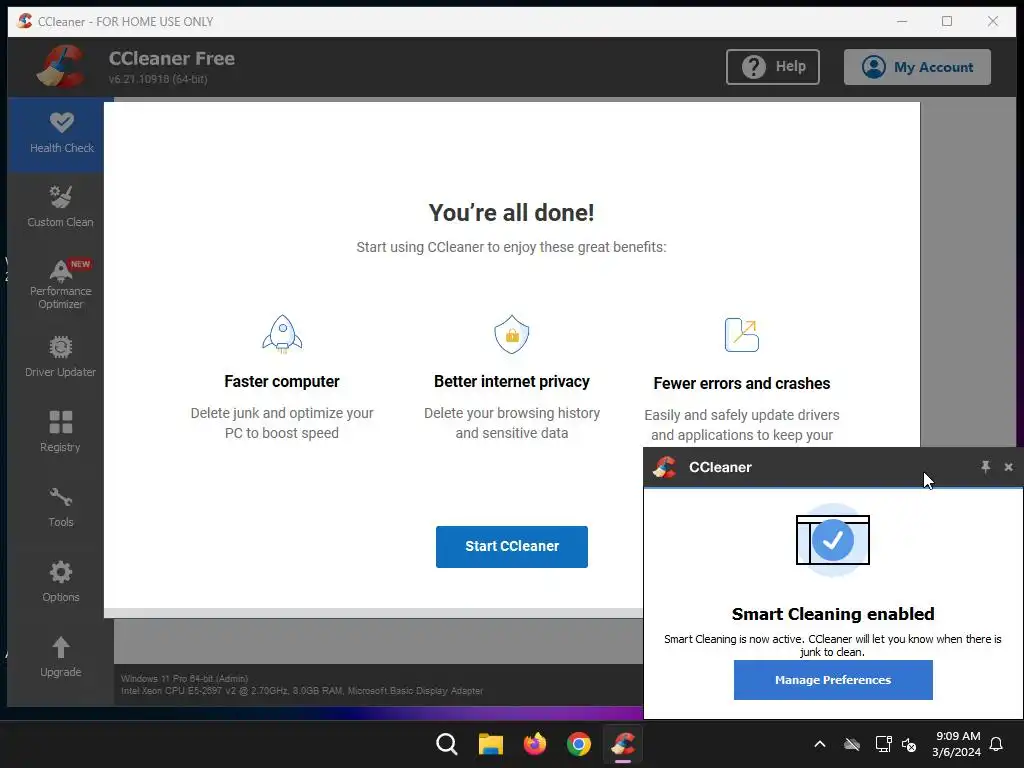This screenshot has height=768, width=1024.
Task: Click the OneDrive cloud tray icon
Action: coord(852,744)
